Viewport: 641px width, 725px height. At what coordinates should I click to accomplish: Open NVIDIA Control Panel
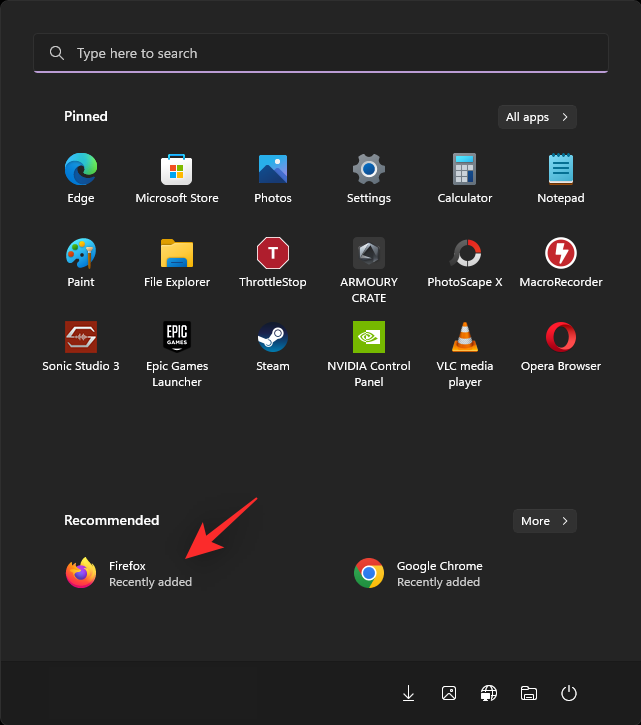[369, 354]
